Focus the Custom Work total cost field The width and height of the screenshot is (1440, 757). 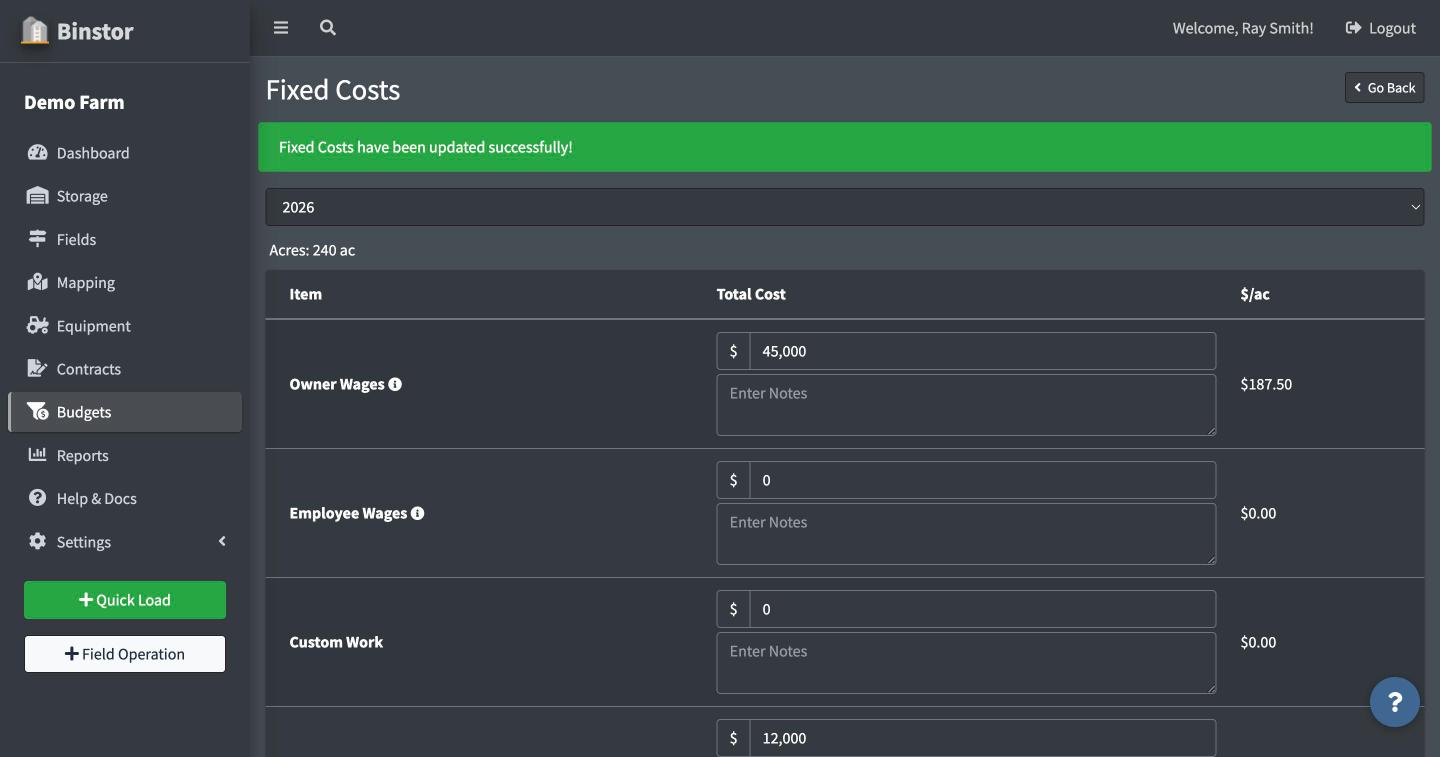click(982, 609)
